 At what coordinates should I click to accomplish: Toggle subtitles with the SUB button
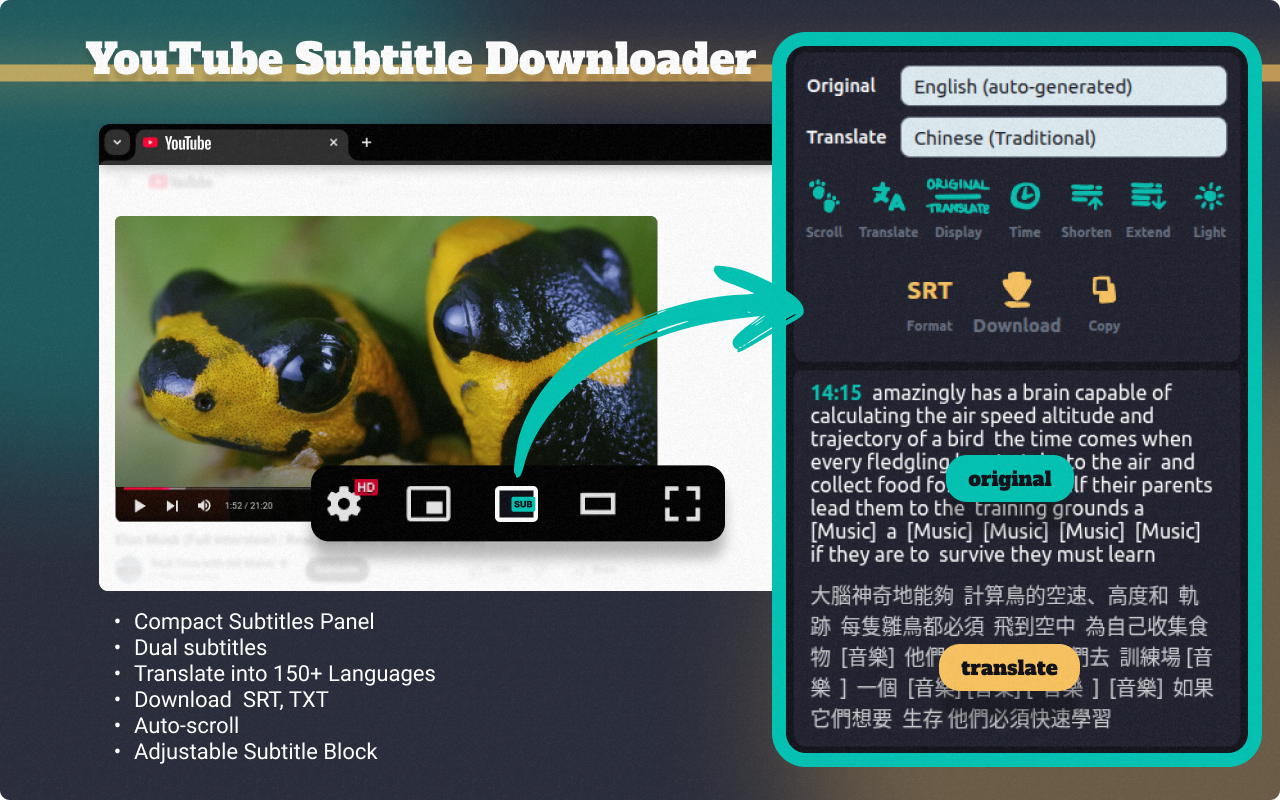519,505
